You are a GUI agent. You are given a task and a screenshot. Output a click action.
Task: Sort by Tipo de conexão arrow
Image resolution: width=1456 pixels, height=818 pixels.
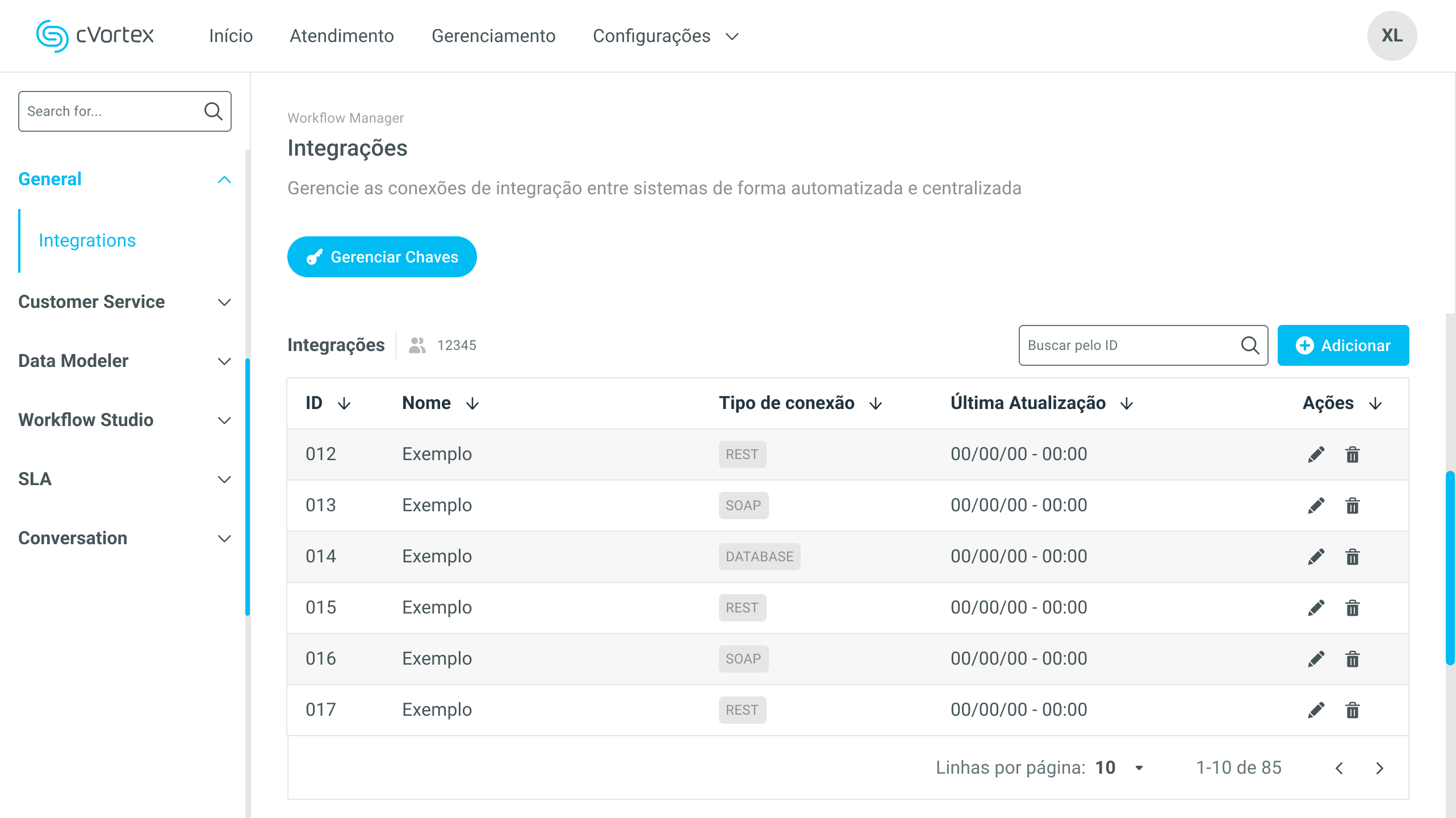tap(876, 404)
